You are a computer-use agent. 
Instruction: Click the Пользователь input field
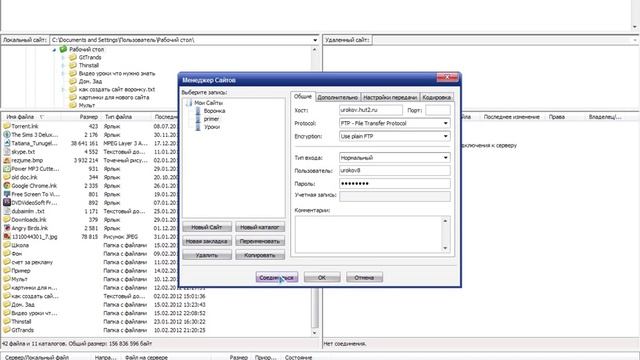click(x=395, y=171)
